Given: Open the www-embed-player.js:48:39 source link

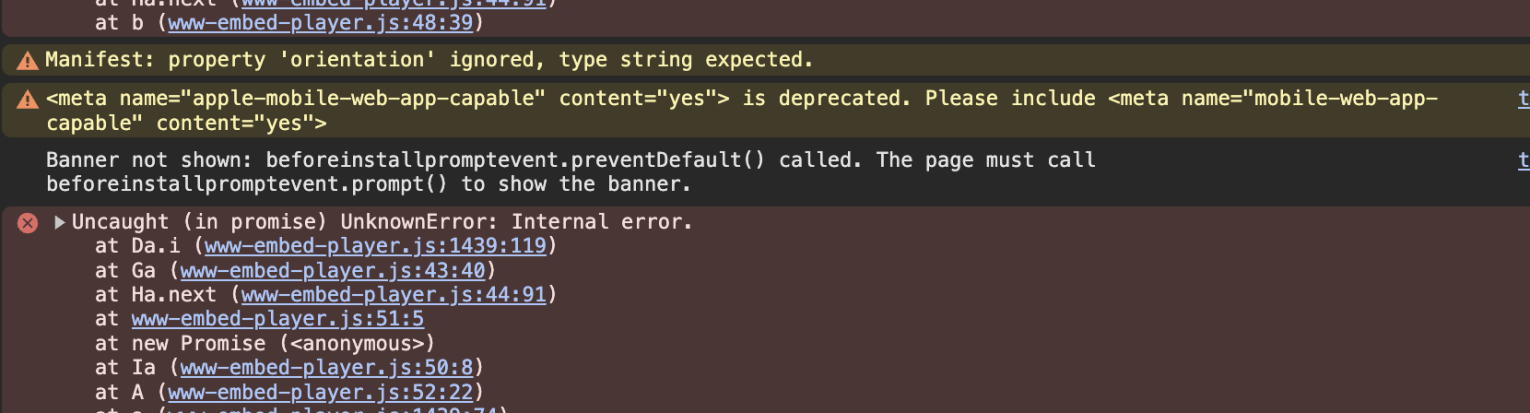Looking at the screenshot, I should (321, 22).
